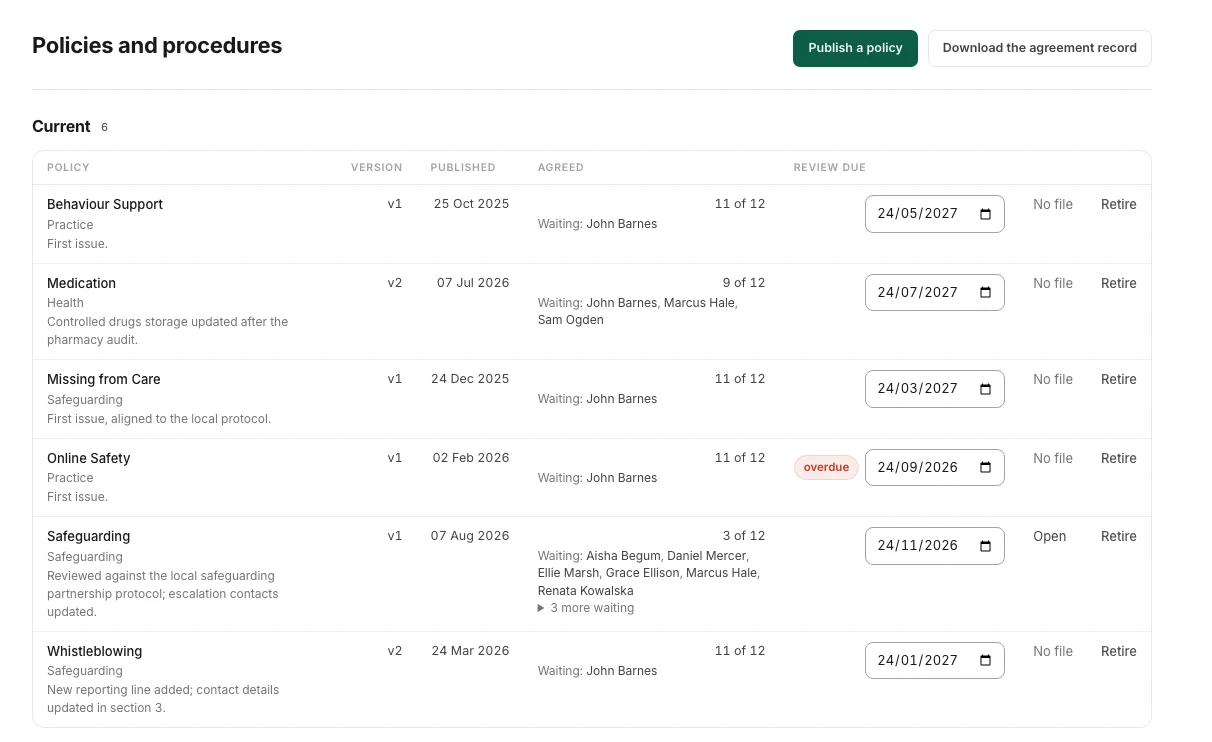The width and height of the screenshot is (1212, 742).
Task: Click the overdue badge on Online Safety
Action: 826,468
